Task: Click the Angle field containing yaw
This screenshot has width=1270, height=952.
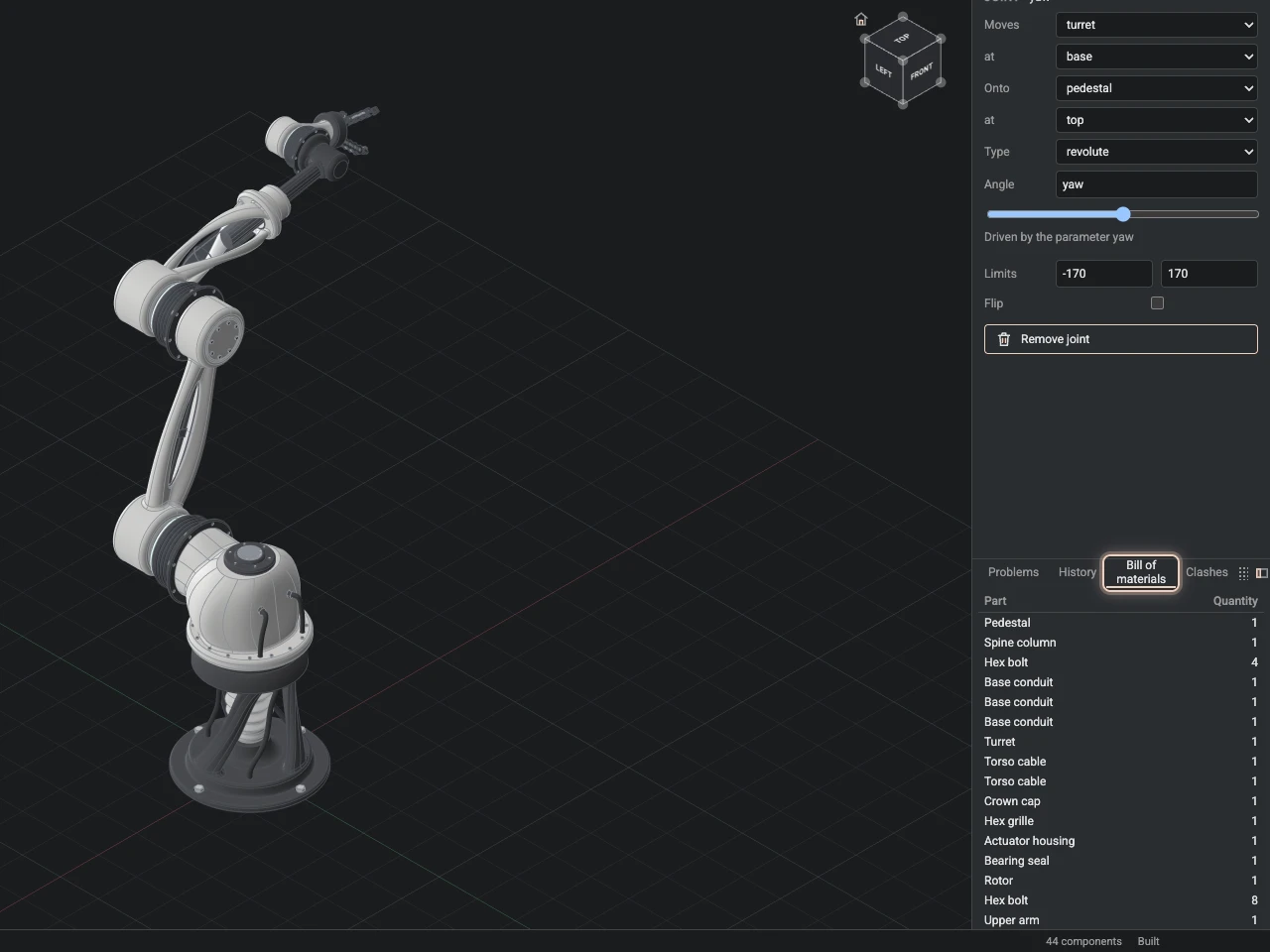Action: click(1157, 184)
